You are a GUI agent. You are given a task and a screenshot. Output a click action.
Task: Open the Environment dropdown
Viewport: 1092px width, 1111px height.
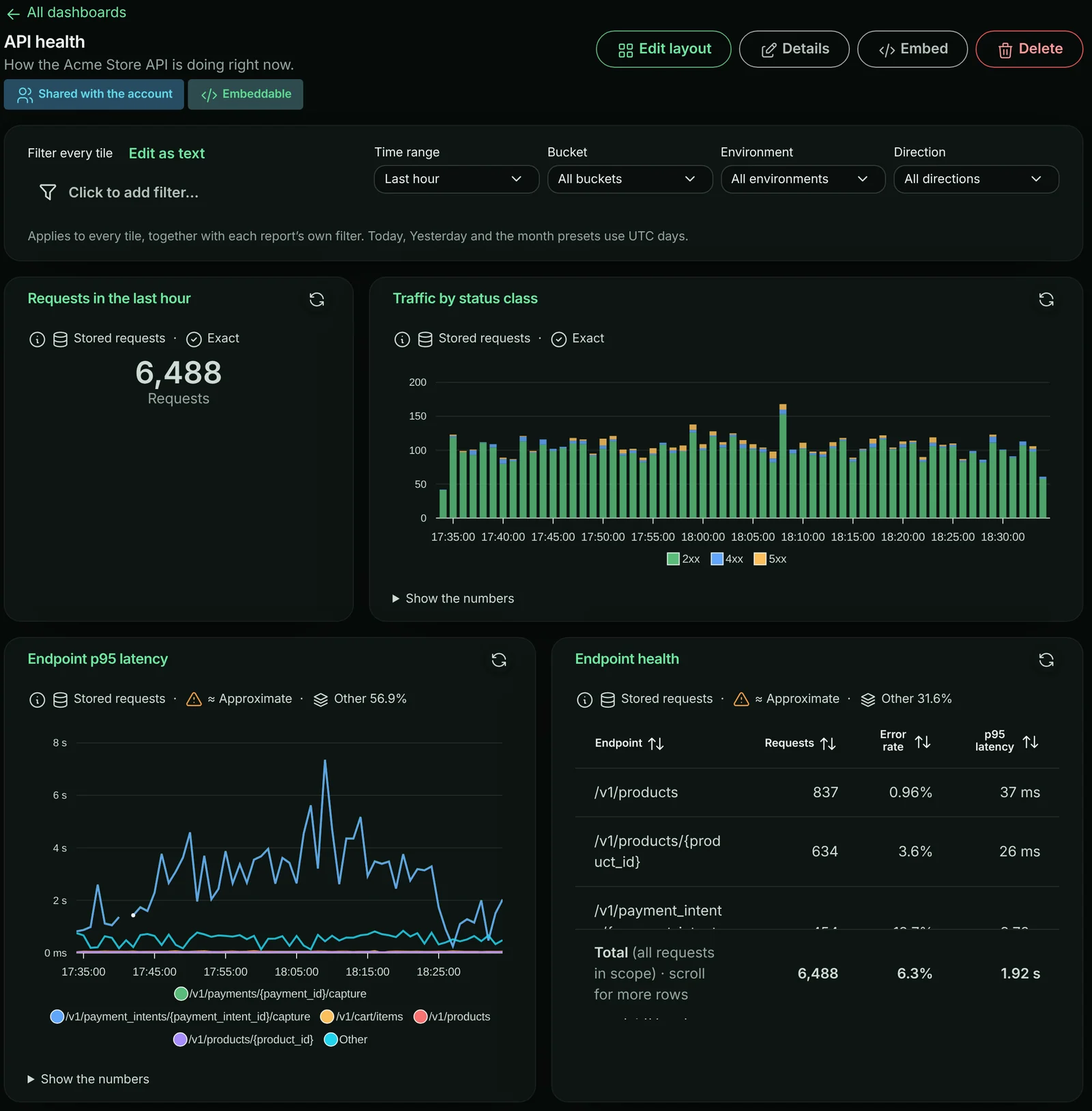[803, 179]
